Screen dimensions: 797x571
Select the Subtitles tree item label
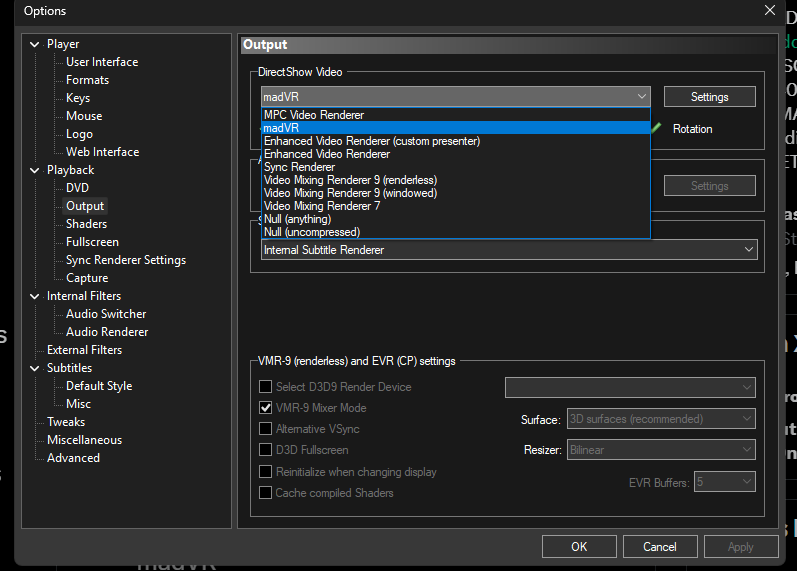[x=69, y=368]
